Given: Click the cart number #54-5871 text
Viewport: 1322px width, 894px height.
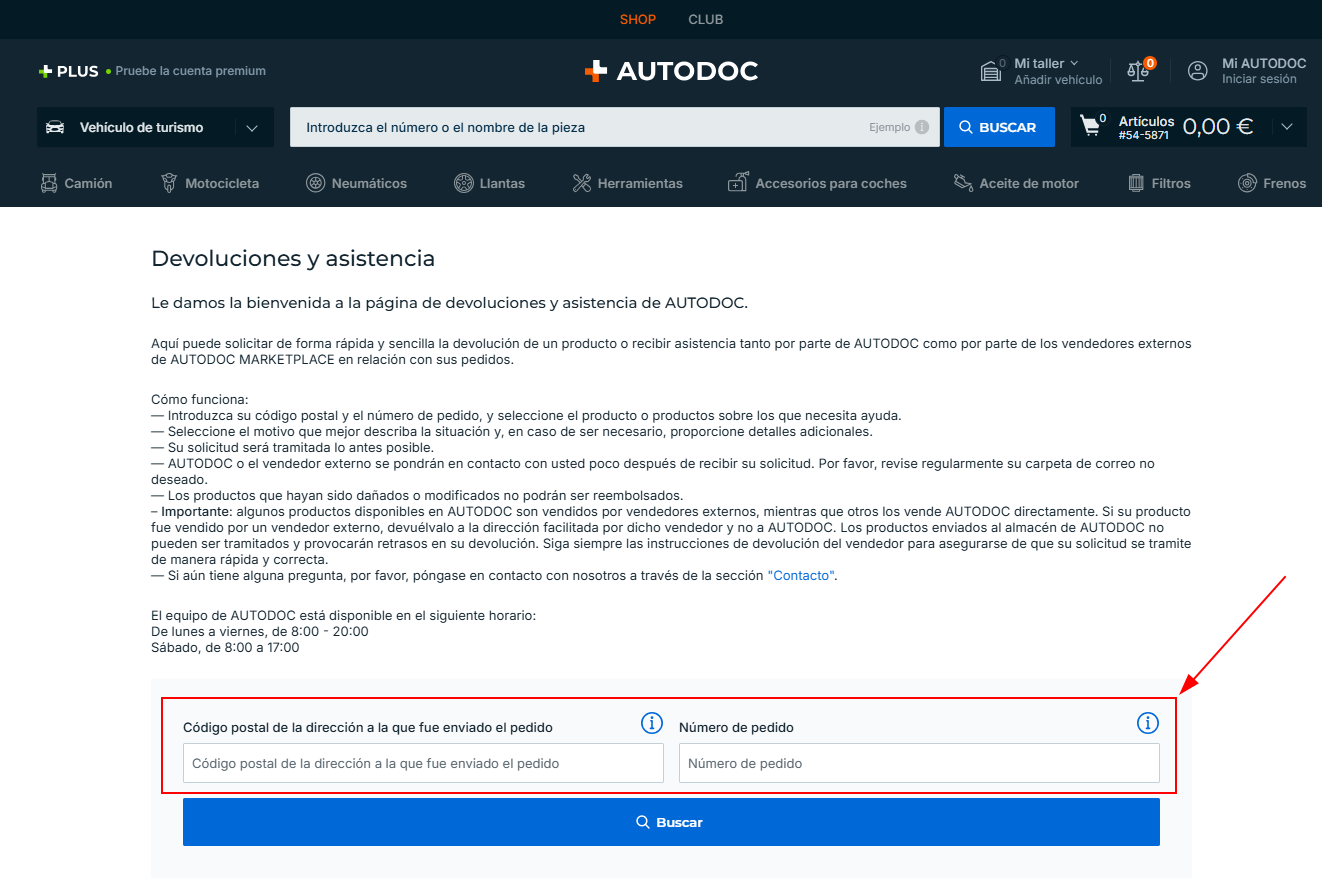Looking at the screenshot, I should [x=1144, y=135].
